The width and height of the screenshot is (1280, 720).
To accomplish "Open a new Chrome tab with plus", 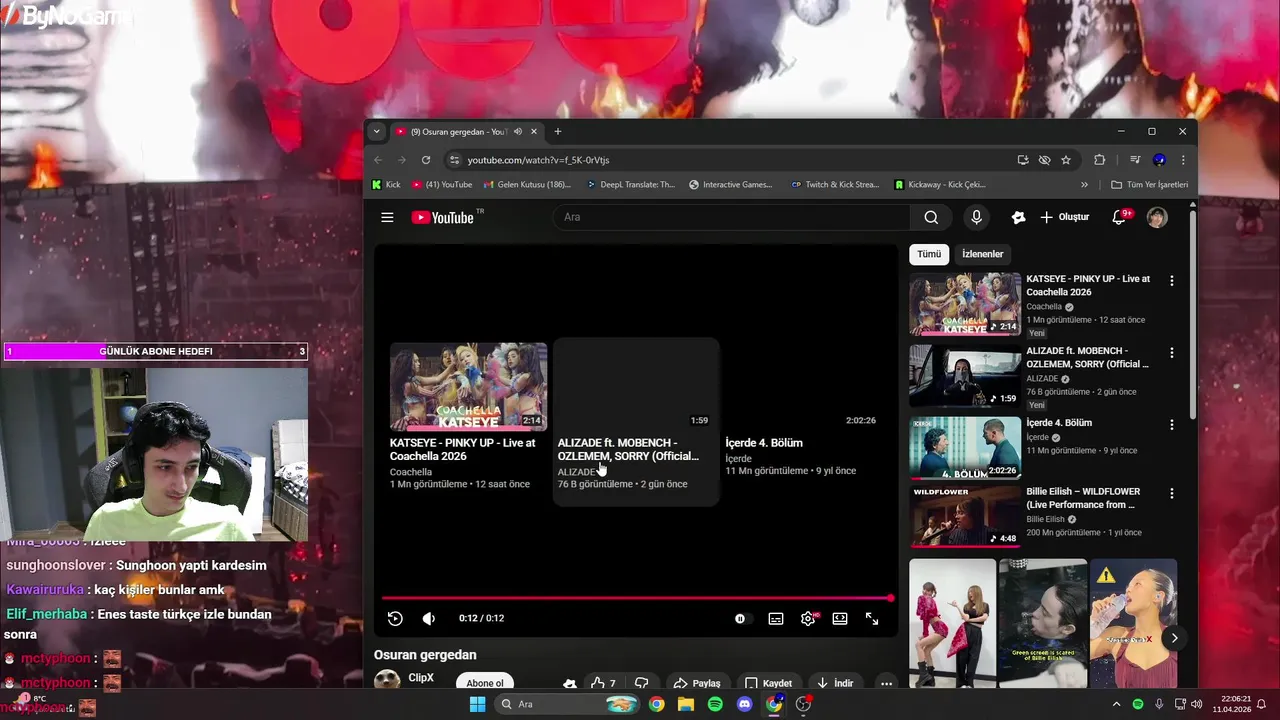I will click(x=558, y=131).
